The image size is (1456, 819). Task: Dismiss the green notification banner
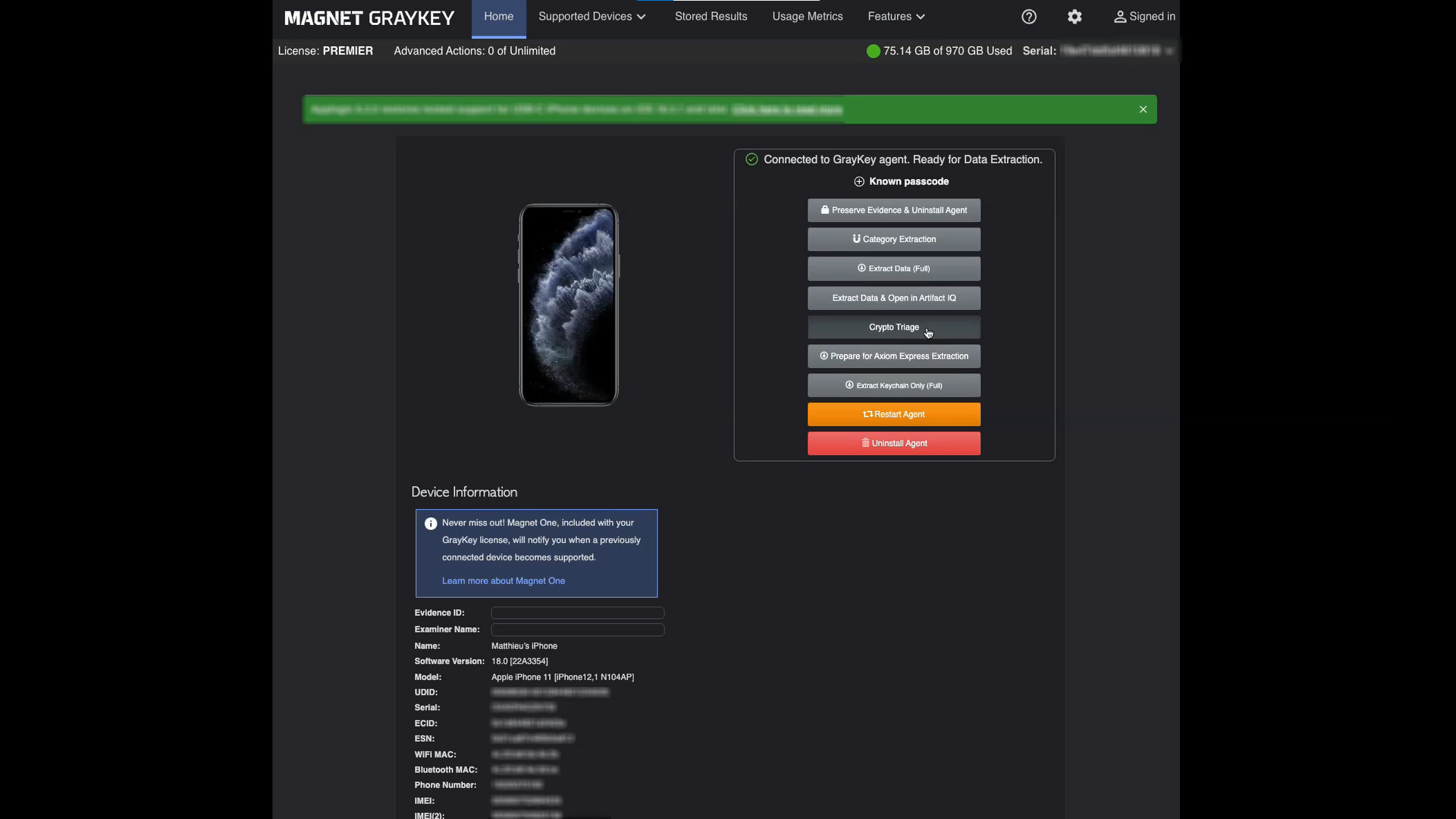[x=1143, y=109]
